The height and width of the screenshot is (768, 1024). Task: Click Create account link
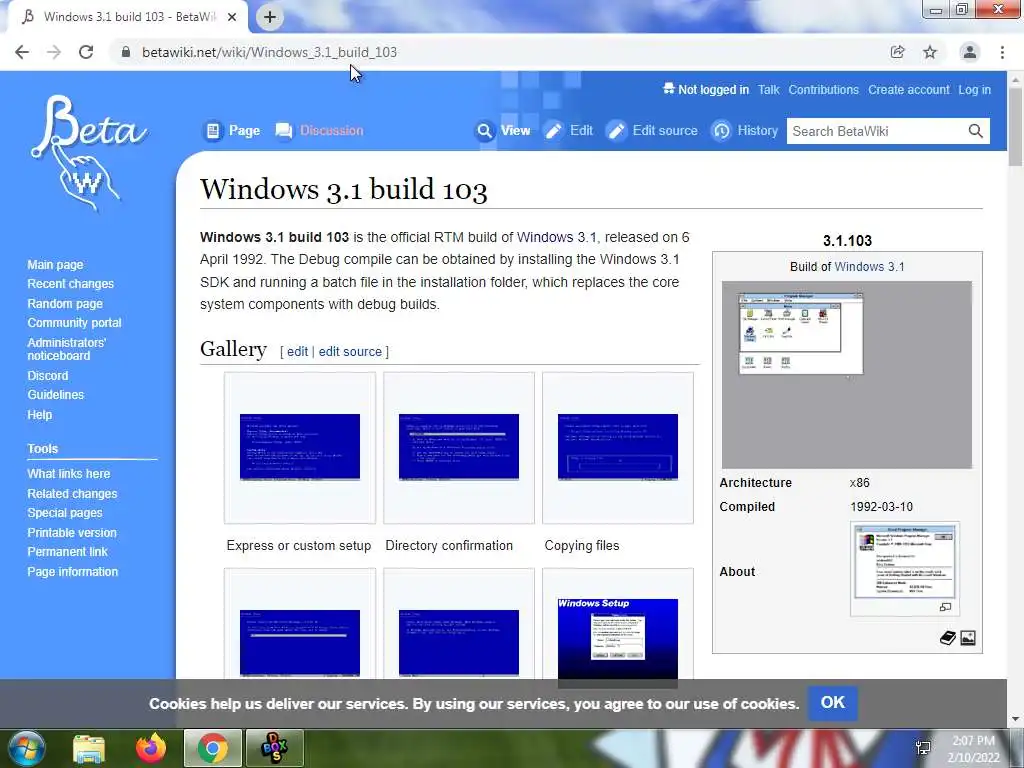tap(908, 90)
